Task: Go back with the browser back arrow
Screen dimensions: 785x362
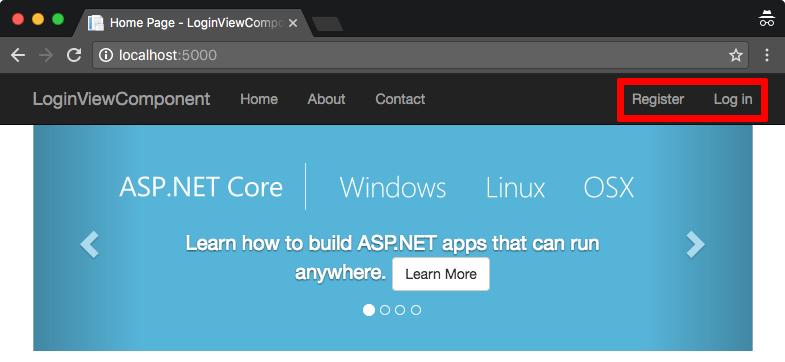Action: click(x=18, y=55)
